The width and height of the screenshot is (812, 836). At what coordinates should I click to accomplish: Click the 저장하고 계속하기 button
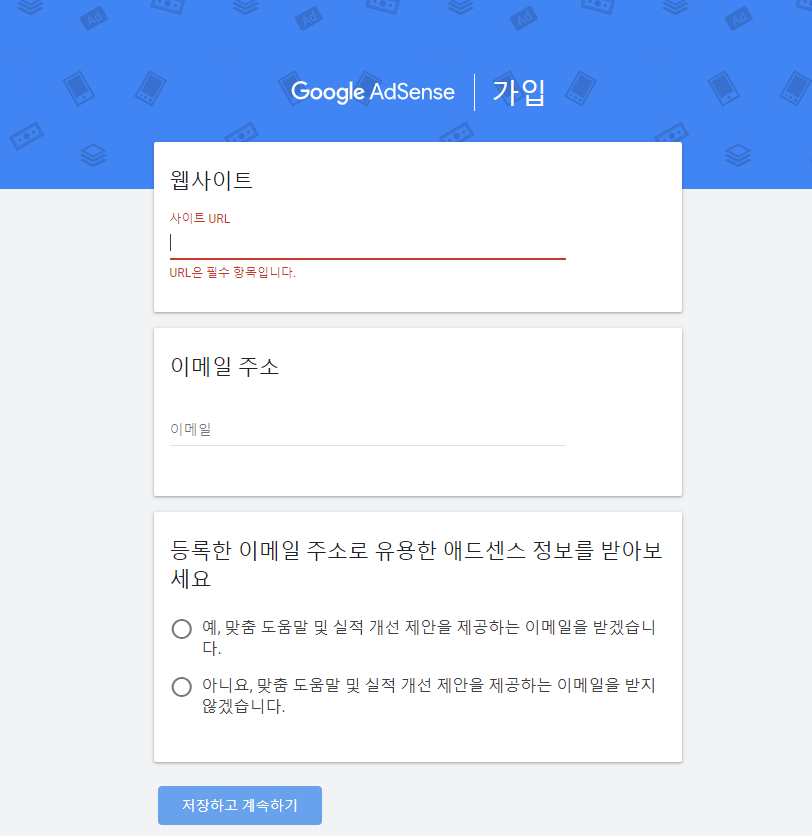(240, 805)
